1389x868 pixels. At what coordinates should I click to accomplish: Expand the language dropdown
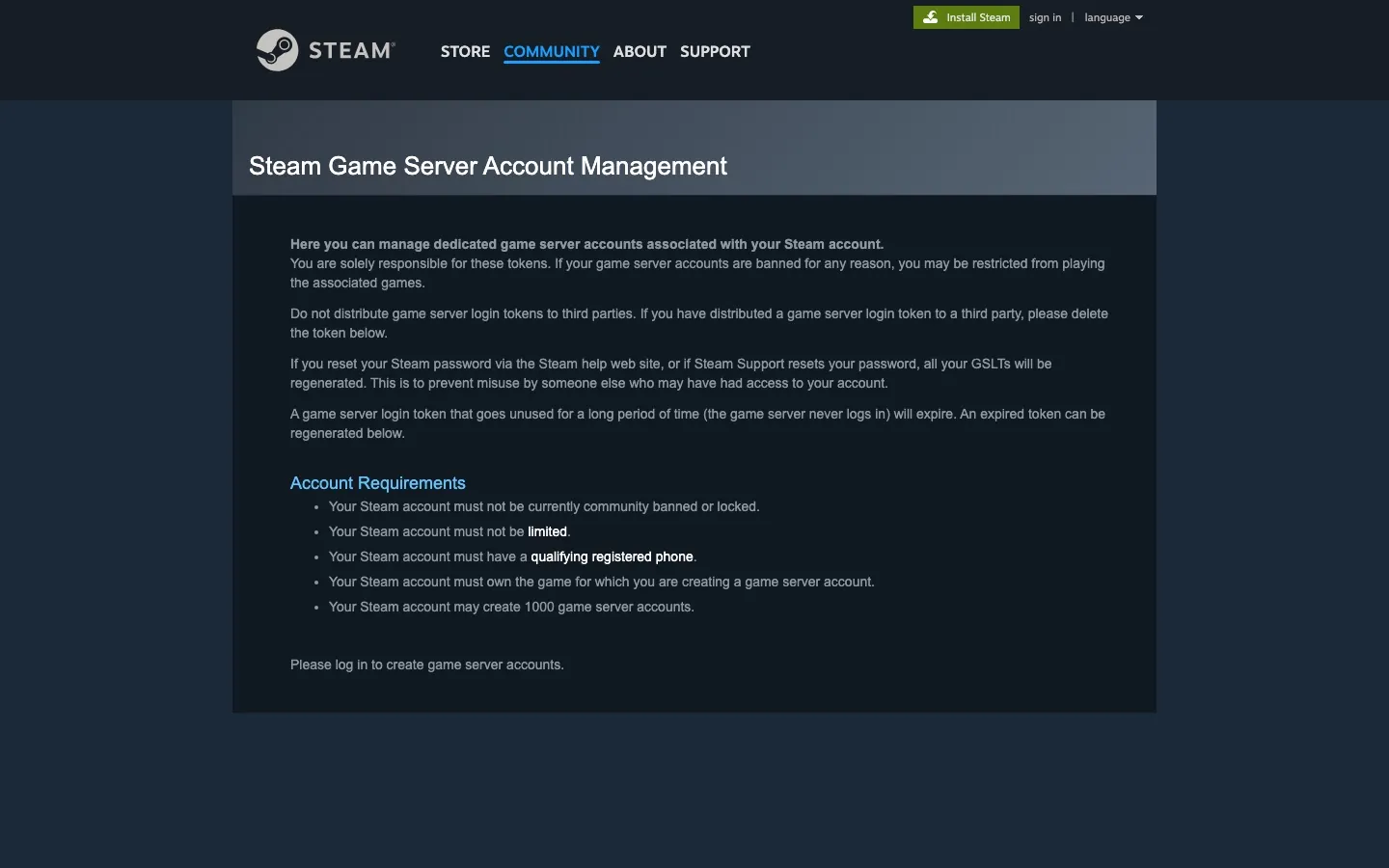1113,17
